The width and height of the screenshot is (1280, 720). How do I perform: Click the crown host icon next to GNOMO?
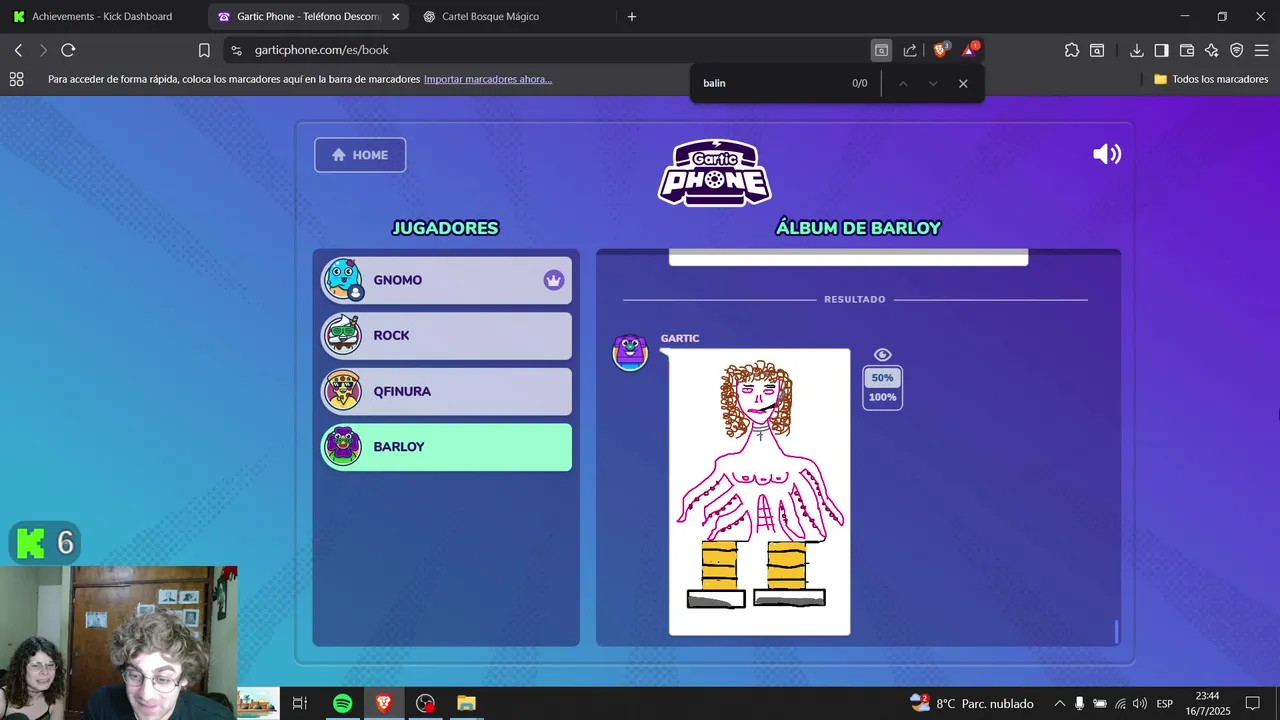pyautogui.click(x=554, y=280)
